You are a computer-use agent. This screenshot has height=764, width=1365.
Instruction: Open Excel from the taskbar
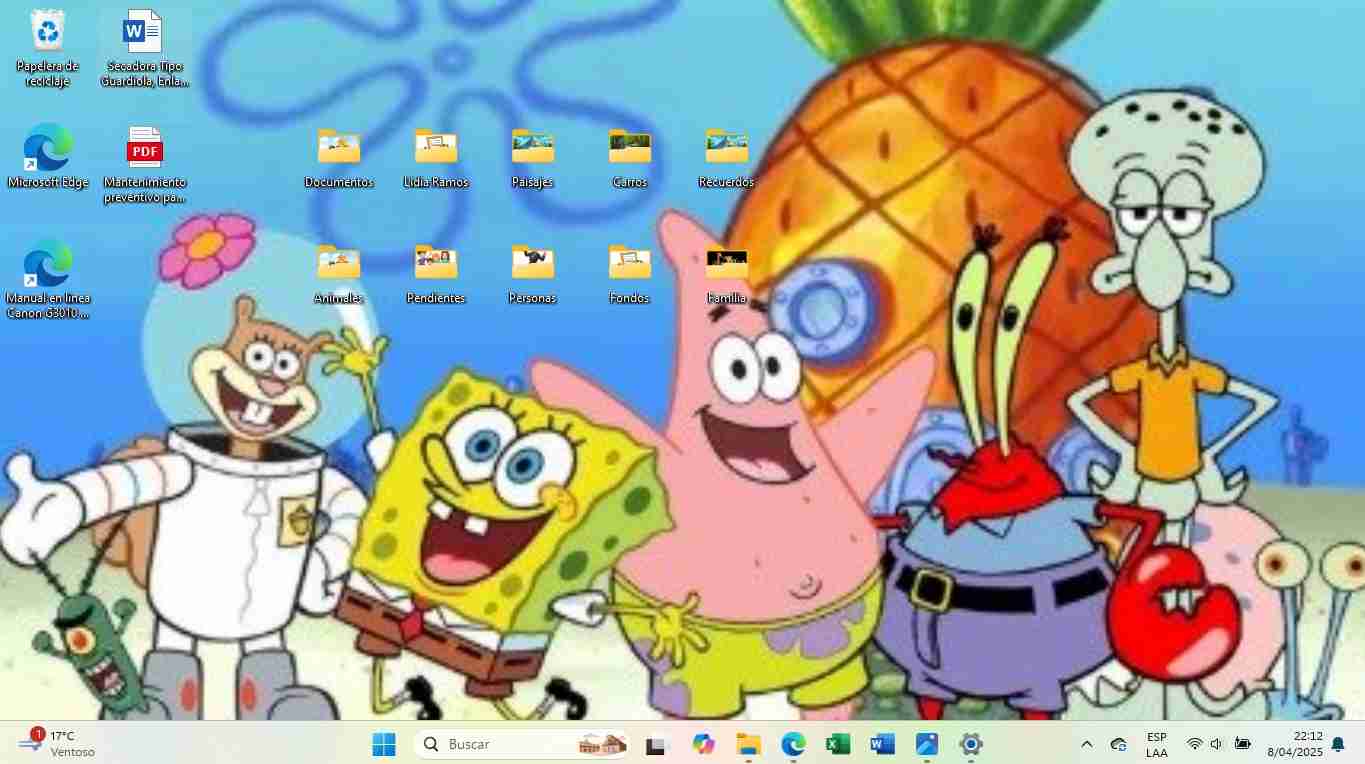click(838, 744)
